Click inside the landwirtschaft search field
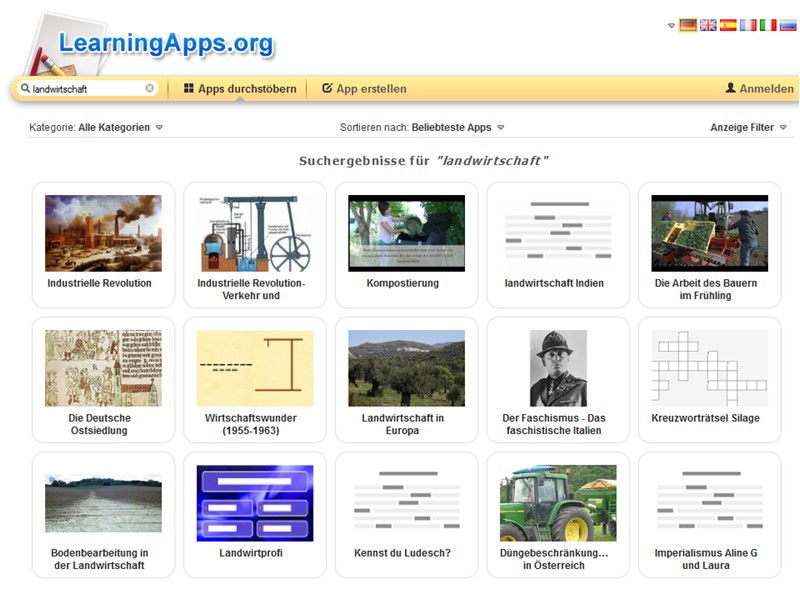The image size is (800, 600). pos(85,89)
